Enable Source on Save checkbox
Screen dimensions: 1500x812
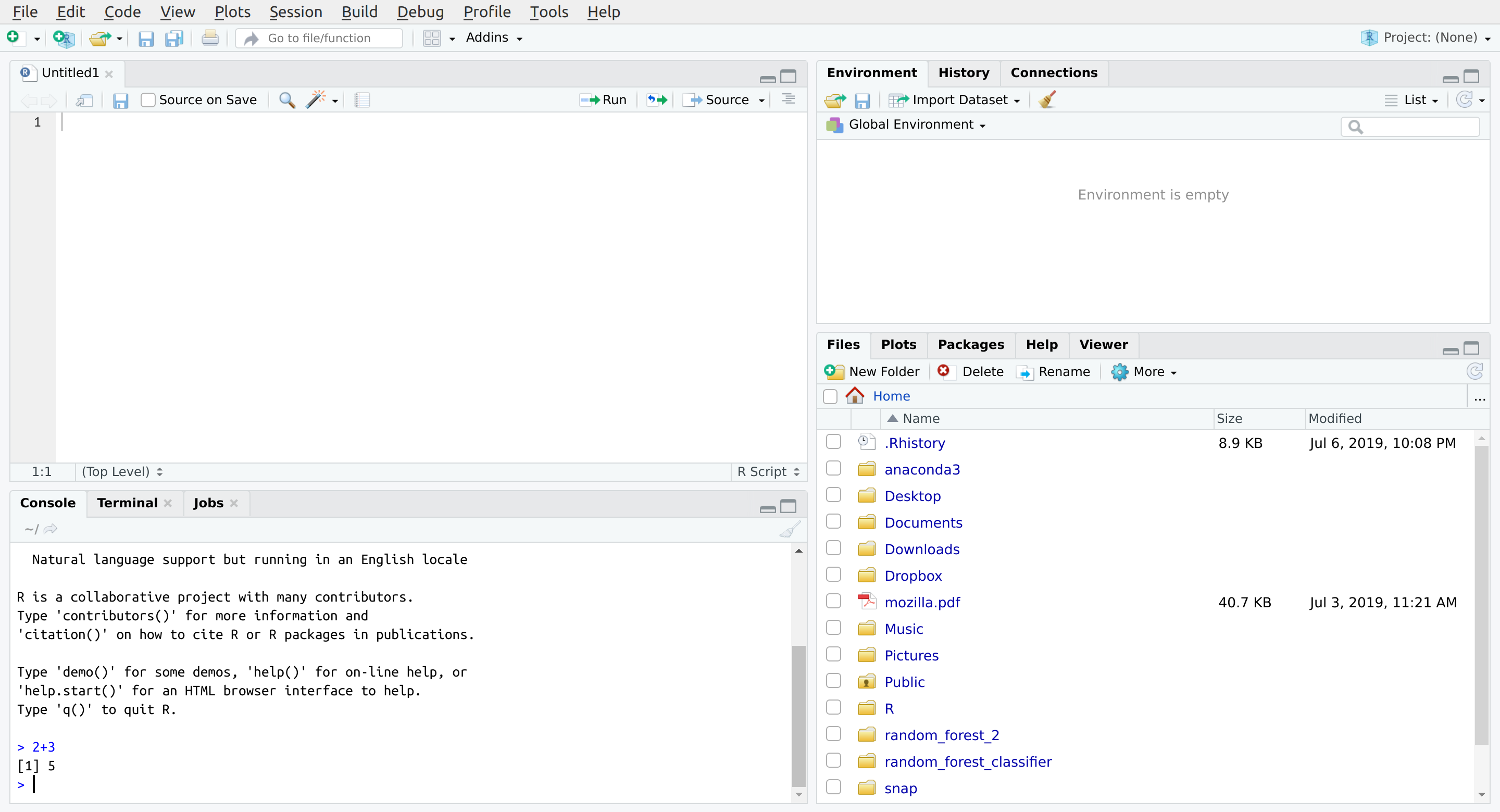pyautogui.click(x=148, y=100)
